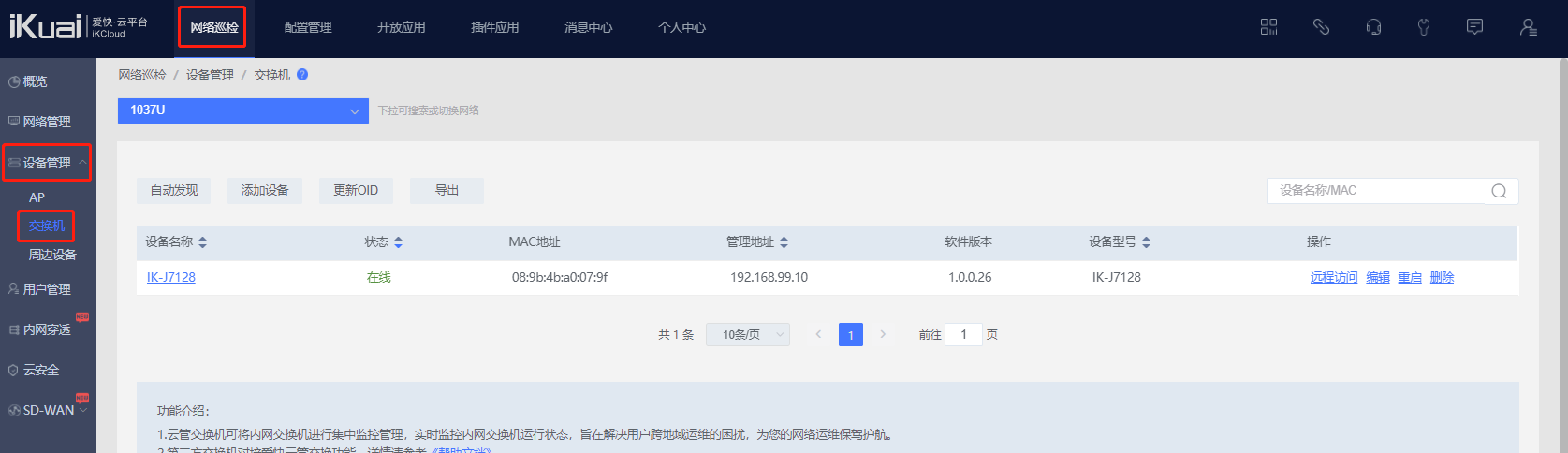Select 交换机 in the sidebar

coord(46,226)
